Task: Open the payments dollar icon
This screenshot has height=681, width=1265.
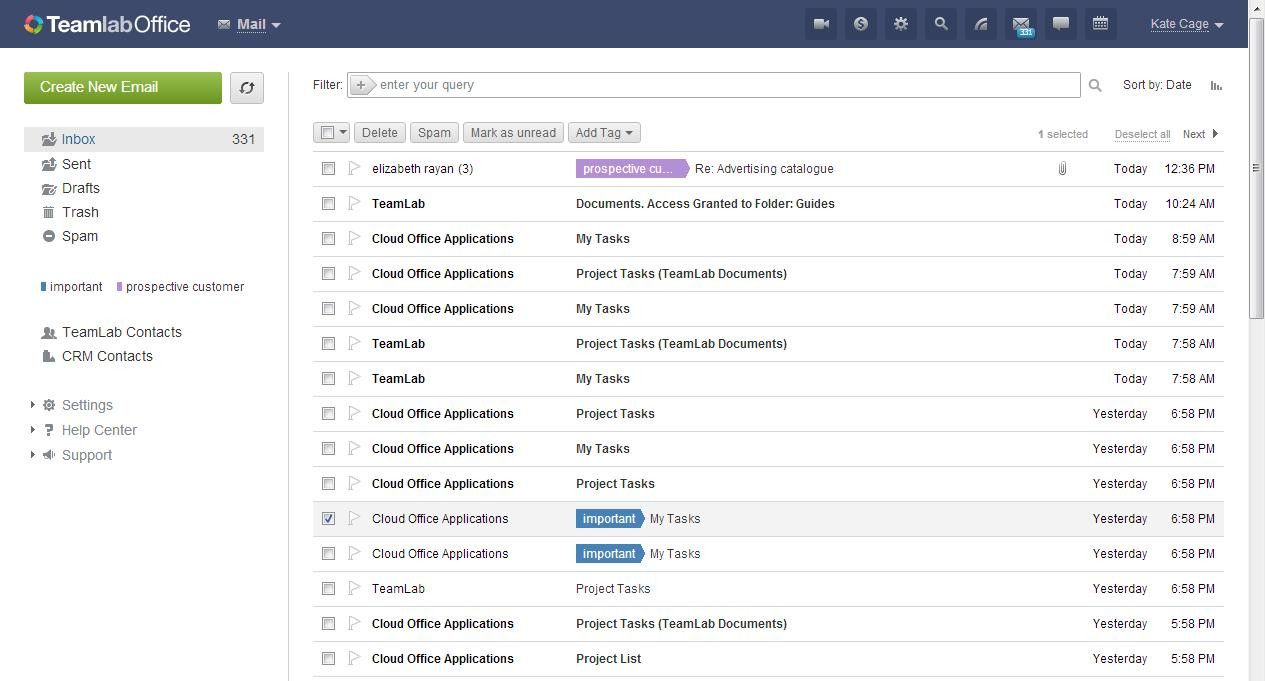Action: point(861,24)
